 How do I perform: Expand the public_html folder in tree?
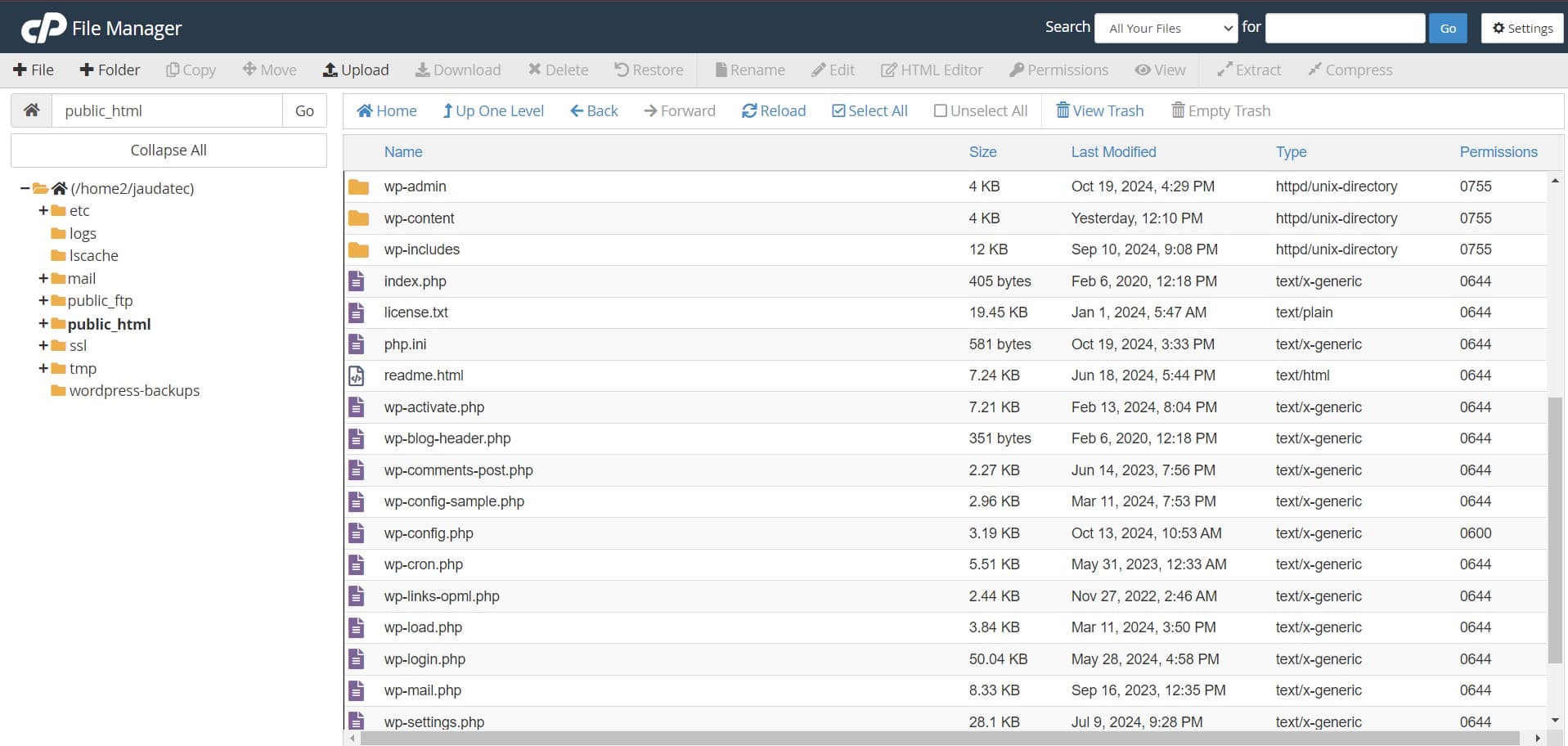tap(43, 323)
